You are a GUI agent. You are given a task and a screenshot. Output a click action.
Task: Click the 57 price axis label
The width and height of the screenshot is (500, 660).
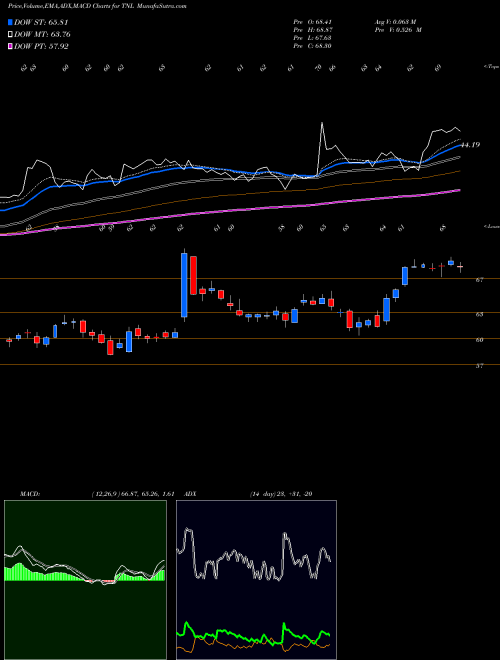pyautogui.click(x=479, y=366)
